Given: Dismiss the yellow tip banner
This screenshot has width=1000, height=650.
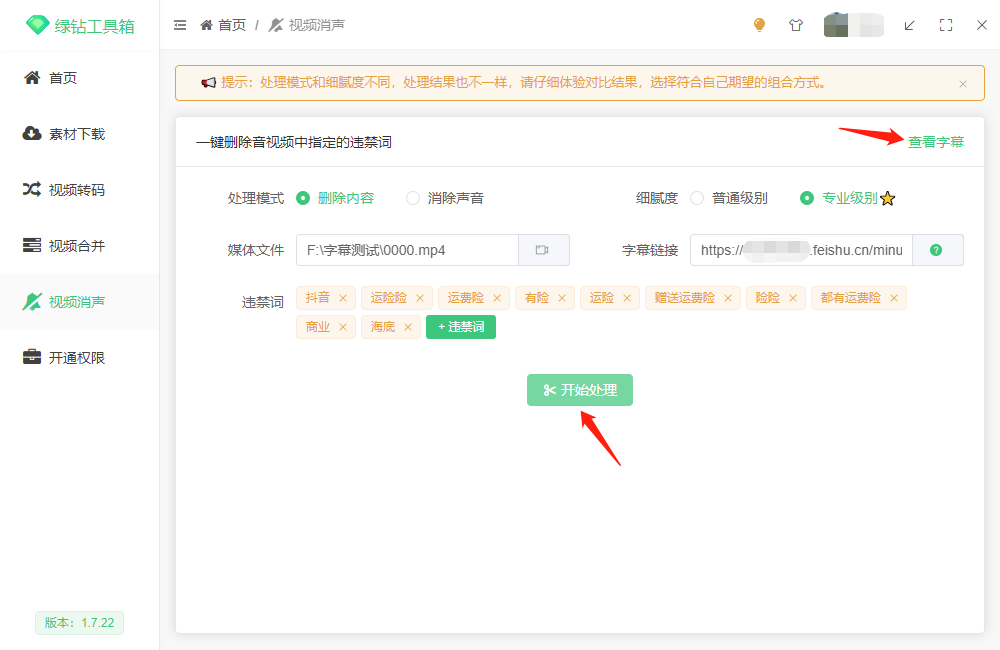Looking at the screenshot, I should pos(963,83).
